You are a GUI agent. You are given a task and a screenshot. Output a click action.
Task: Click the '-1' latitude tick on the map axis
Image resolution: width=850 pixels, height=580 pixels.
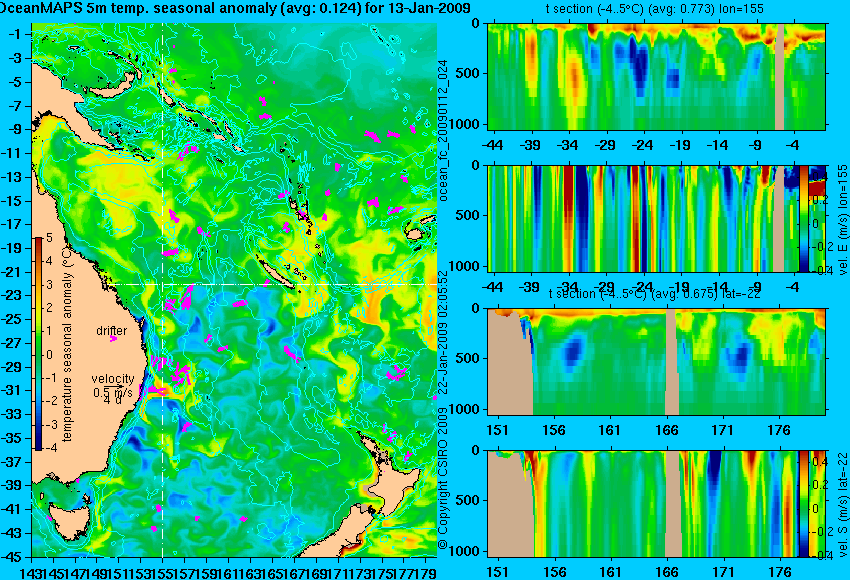click(x=15, y=34)
